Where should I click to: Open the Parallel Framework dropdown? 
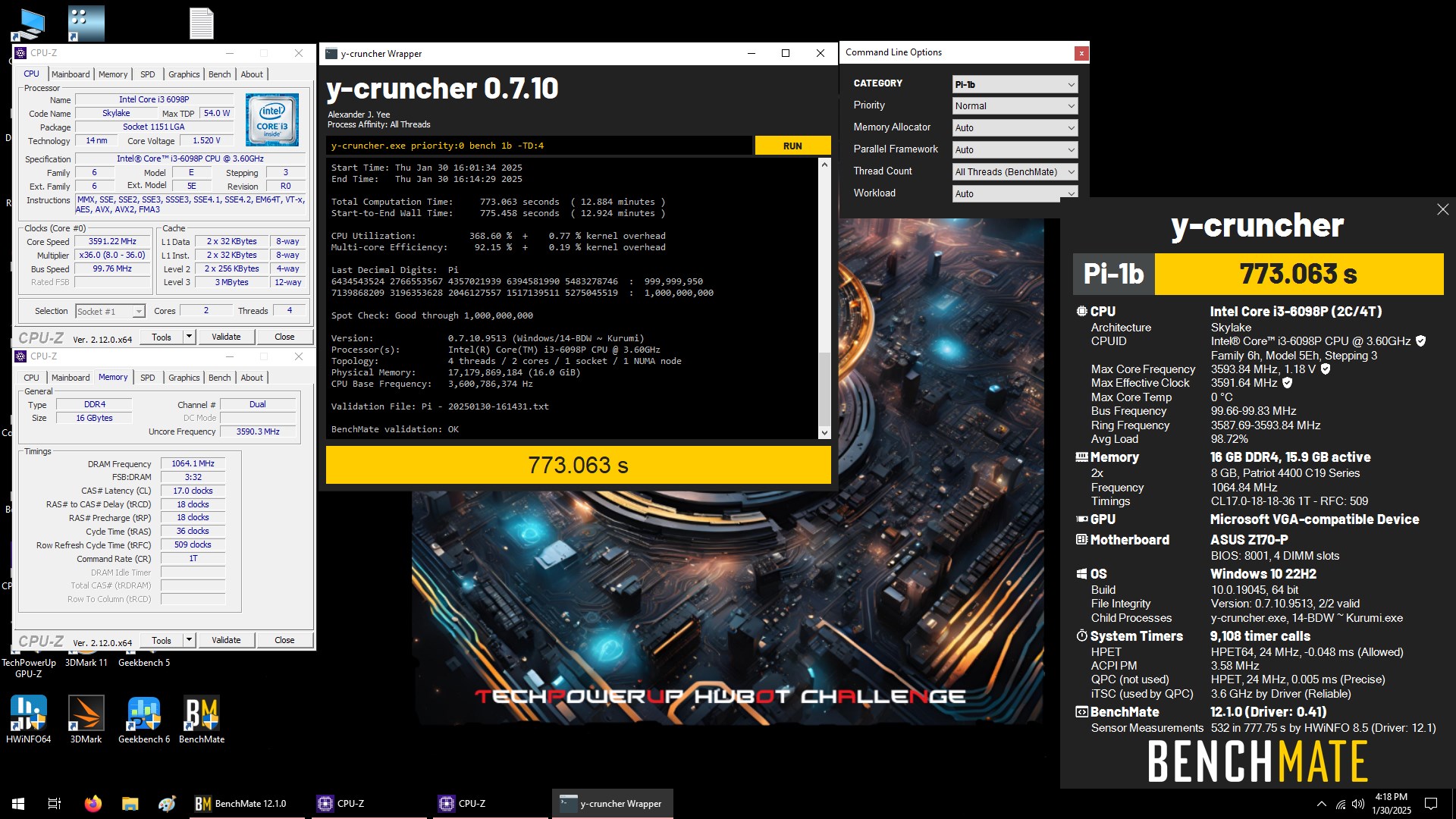point(1015,150)
